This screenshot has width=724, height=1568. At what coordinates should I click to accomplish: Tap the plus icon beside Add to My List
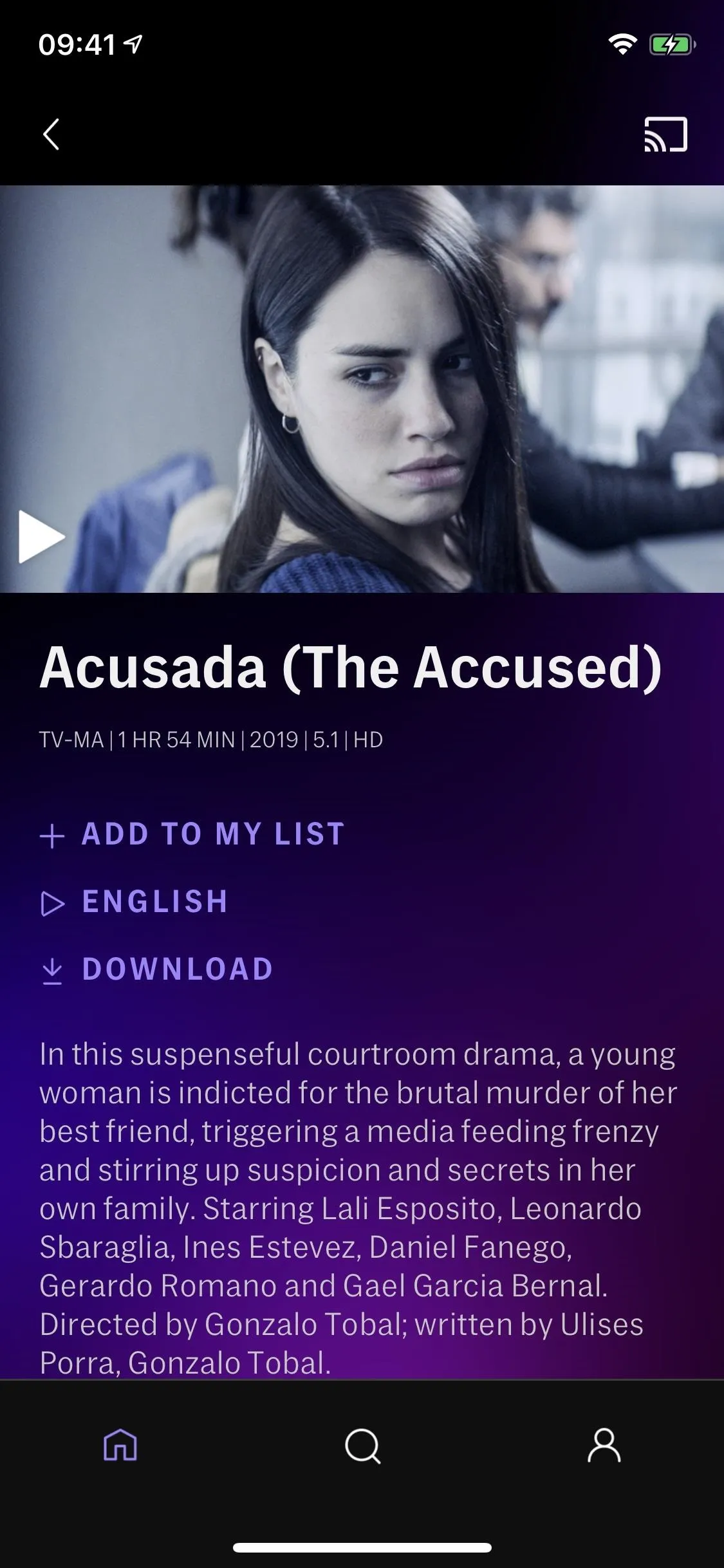pyautogui.click(x=52, y=836)
